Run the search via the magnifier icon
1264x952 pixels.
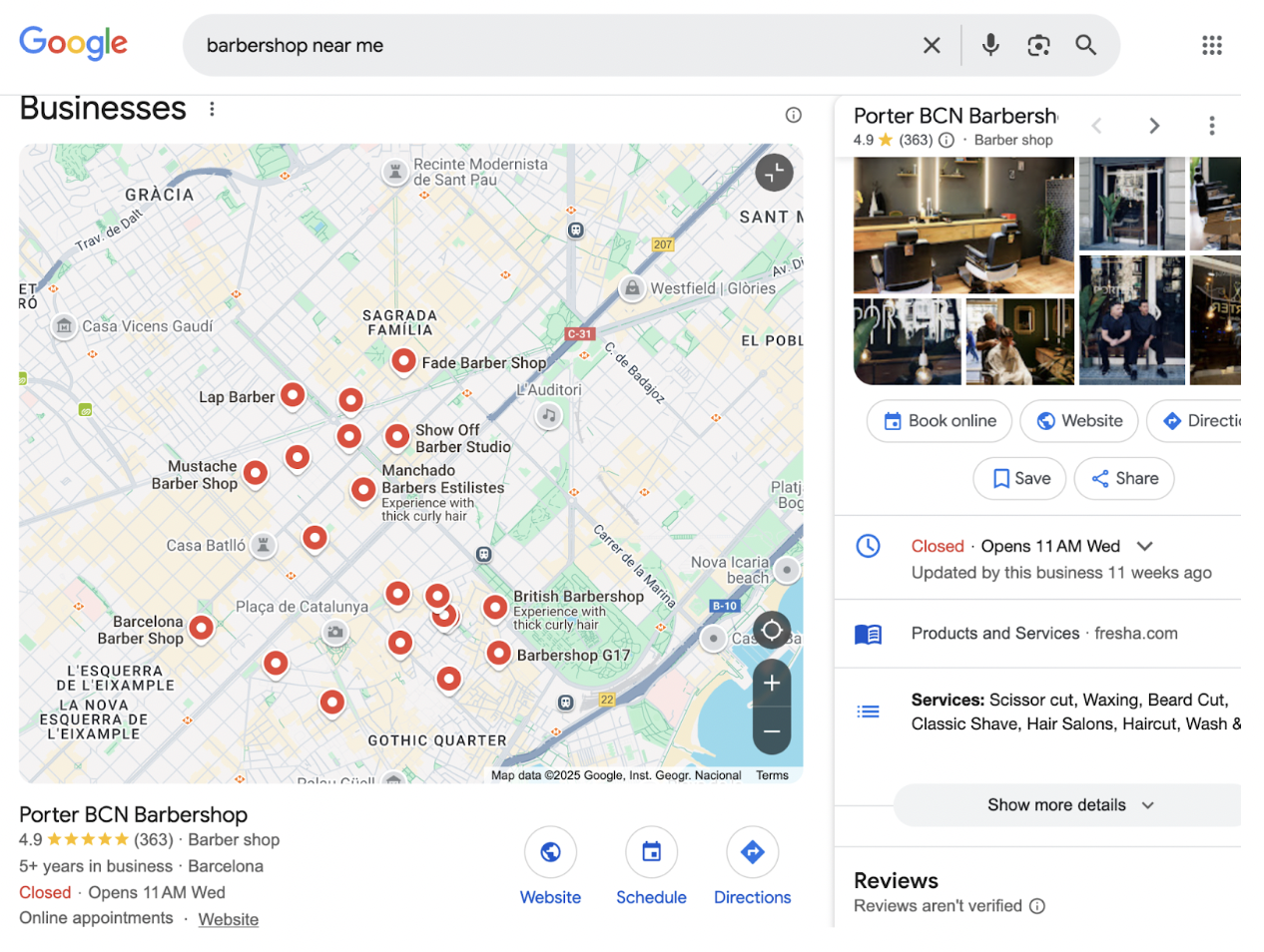point(1086,44)
